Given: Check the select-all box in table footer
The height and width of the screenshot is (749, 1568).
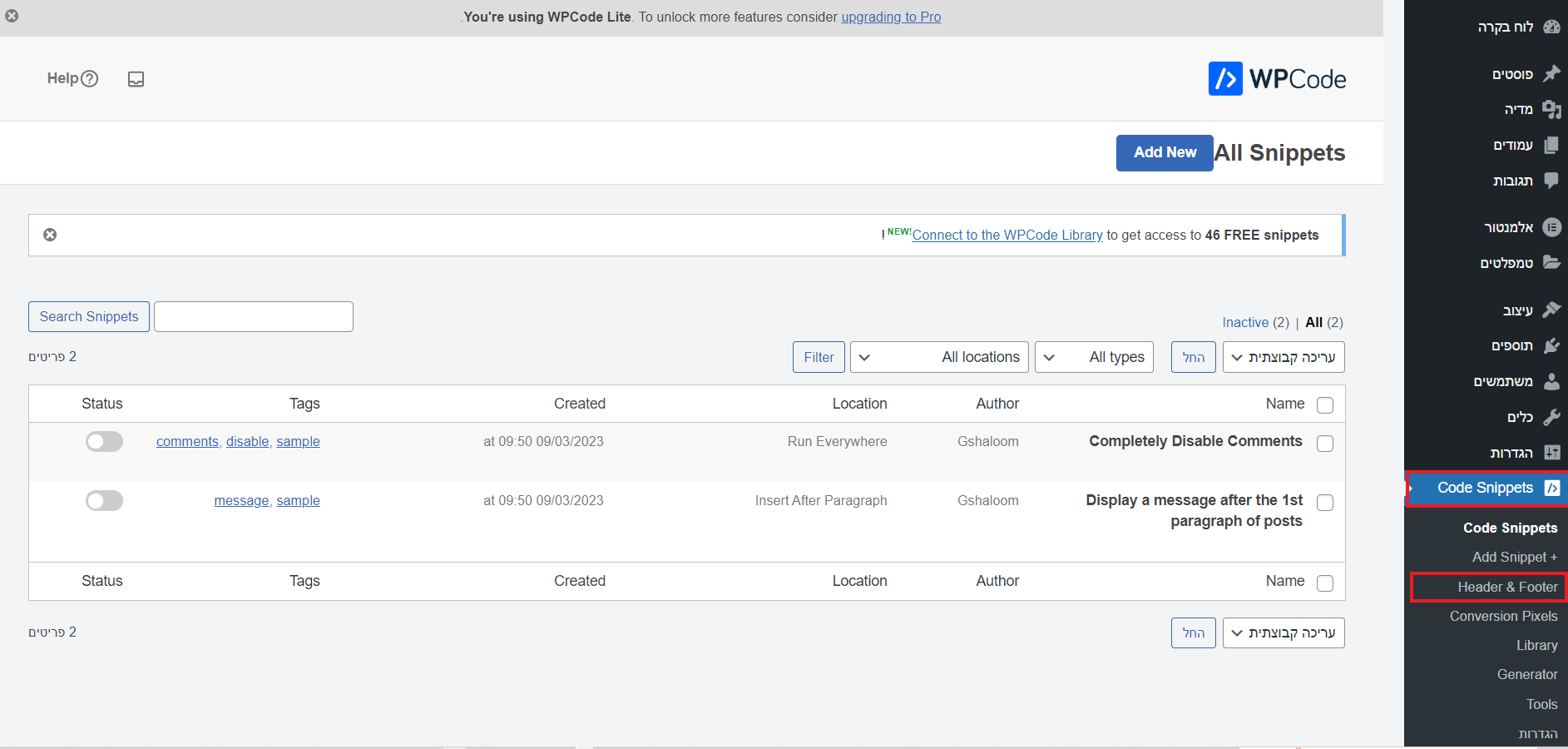Looking at the screenshot, I should pyautogui.click(x=1325, y=583).
